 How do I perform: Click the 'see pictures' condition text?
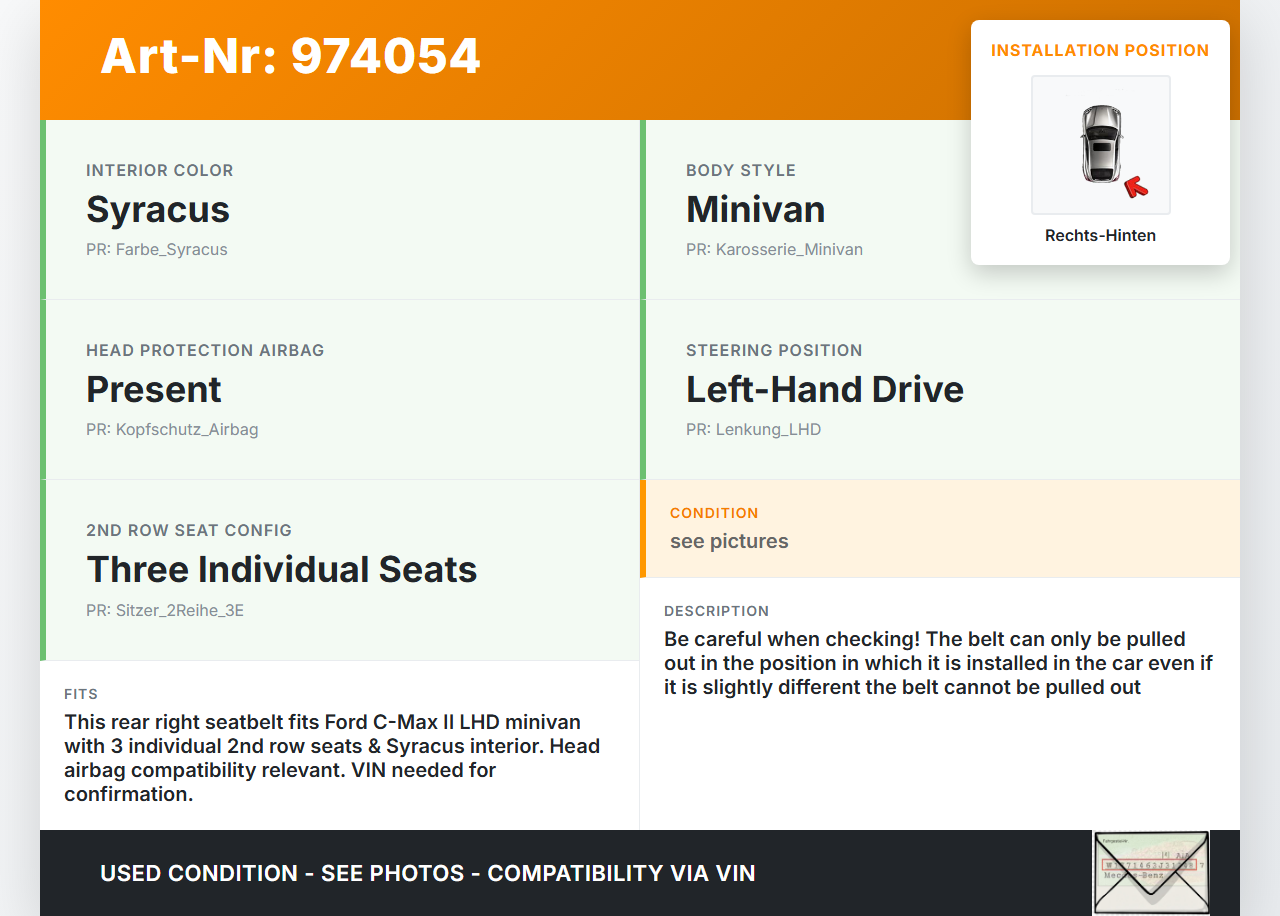point(729,542)
